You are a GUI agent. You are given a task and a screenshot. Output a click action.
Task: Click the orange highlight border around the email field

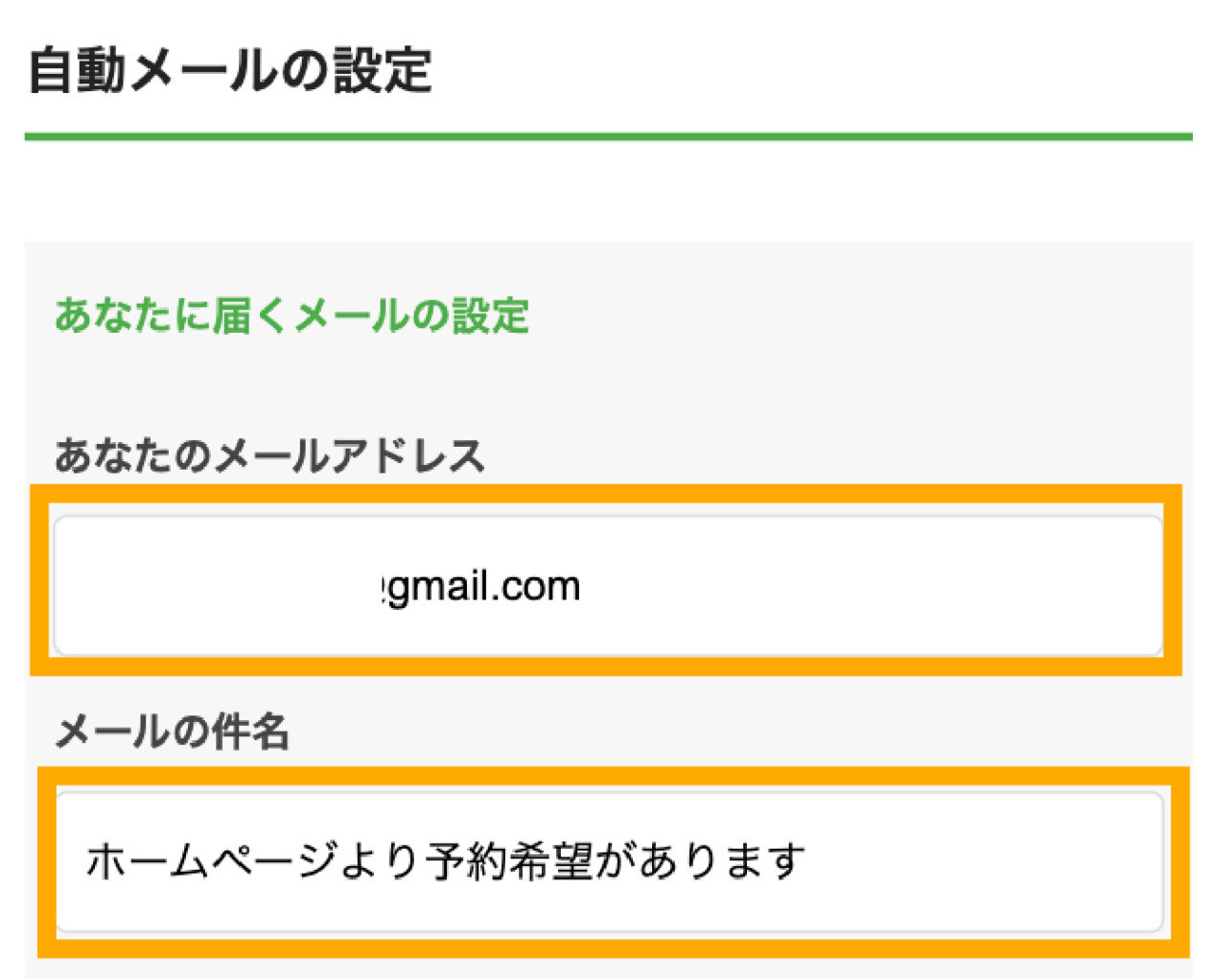(x=606, y=494)
